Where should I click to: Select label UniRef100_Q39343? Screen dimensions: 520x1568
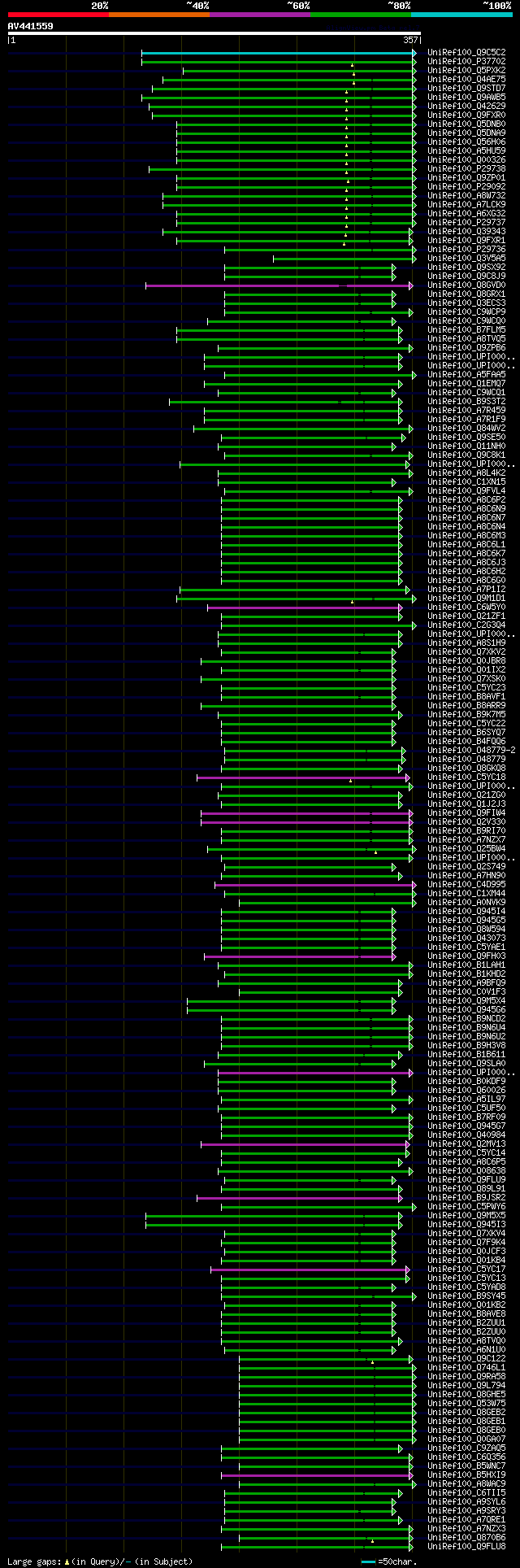click(466, 232)
